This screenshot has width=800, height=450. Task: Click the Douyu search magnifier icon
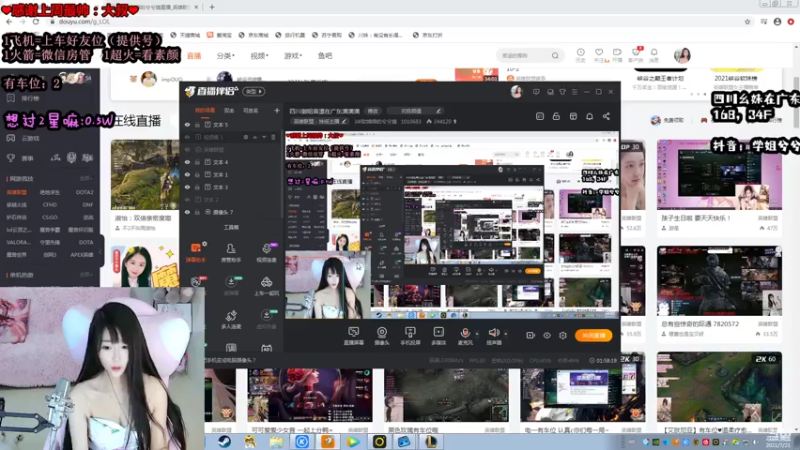pos(555,56)
